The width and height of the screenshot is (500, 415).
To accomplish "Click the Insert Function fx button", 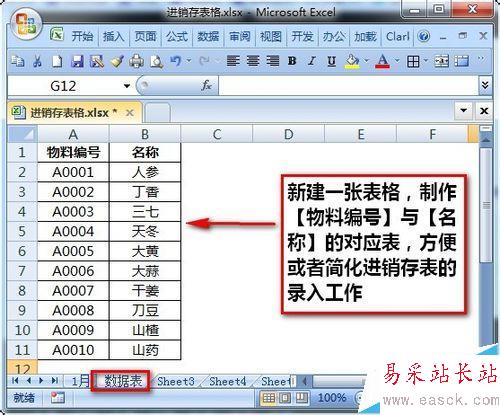I will [x=206, y=86].
